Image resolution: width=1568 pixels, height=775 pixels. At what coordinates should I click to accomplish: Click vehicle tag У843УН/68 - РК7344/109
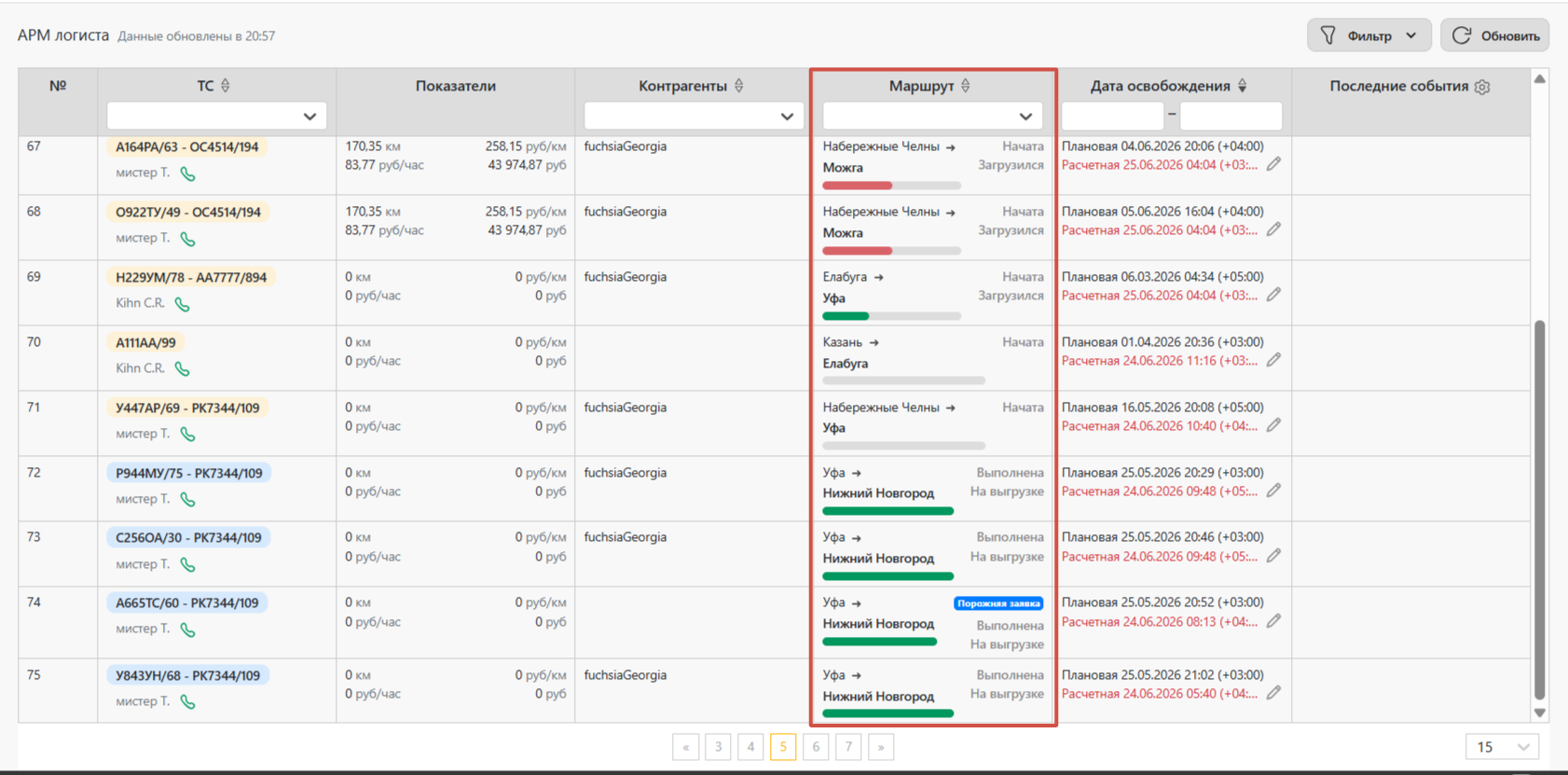[x=188, y=675]
